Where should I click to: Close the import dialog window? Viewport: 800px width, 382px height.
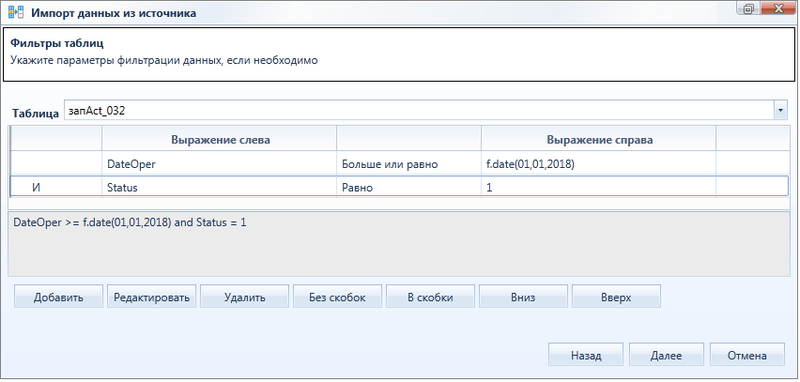(x=779, y=8)
